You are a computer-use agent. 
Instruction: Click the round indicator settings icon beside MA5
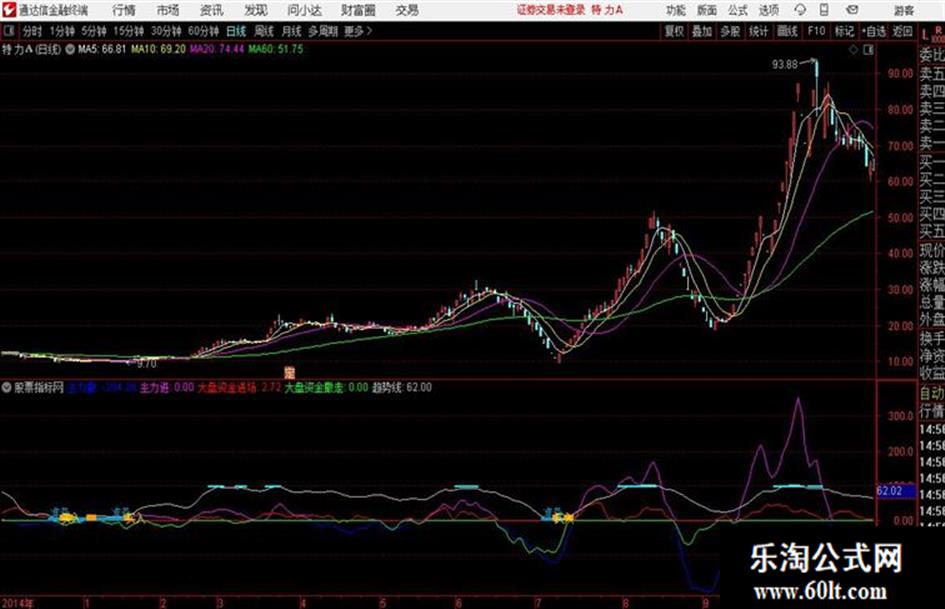70,49
